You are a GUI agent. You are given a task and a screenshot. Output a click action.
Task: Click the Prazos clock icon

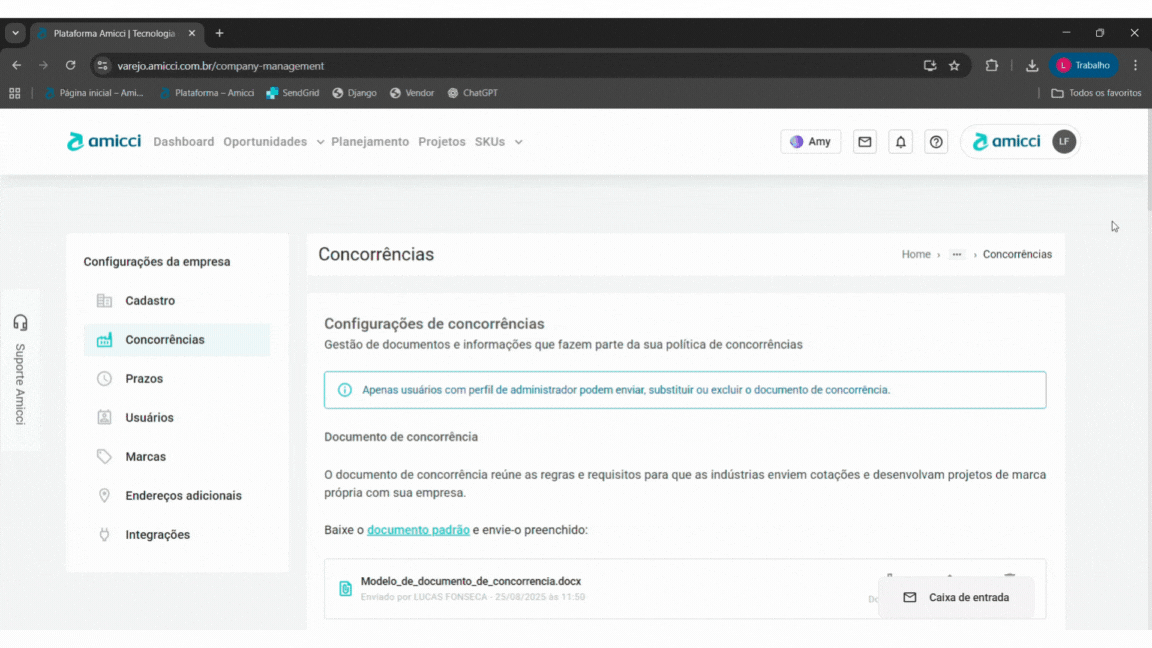point(105,378)
